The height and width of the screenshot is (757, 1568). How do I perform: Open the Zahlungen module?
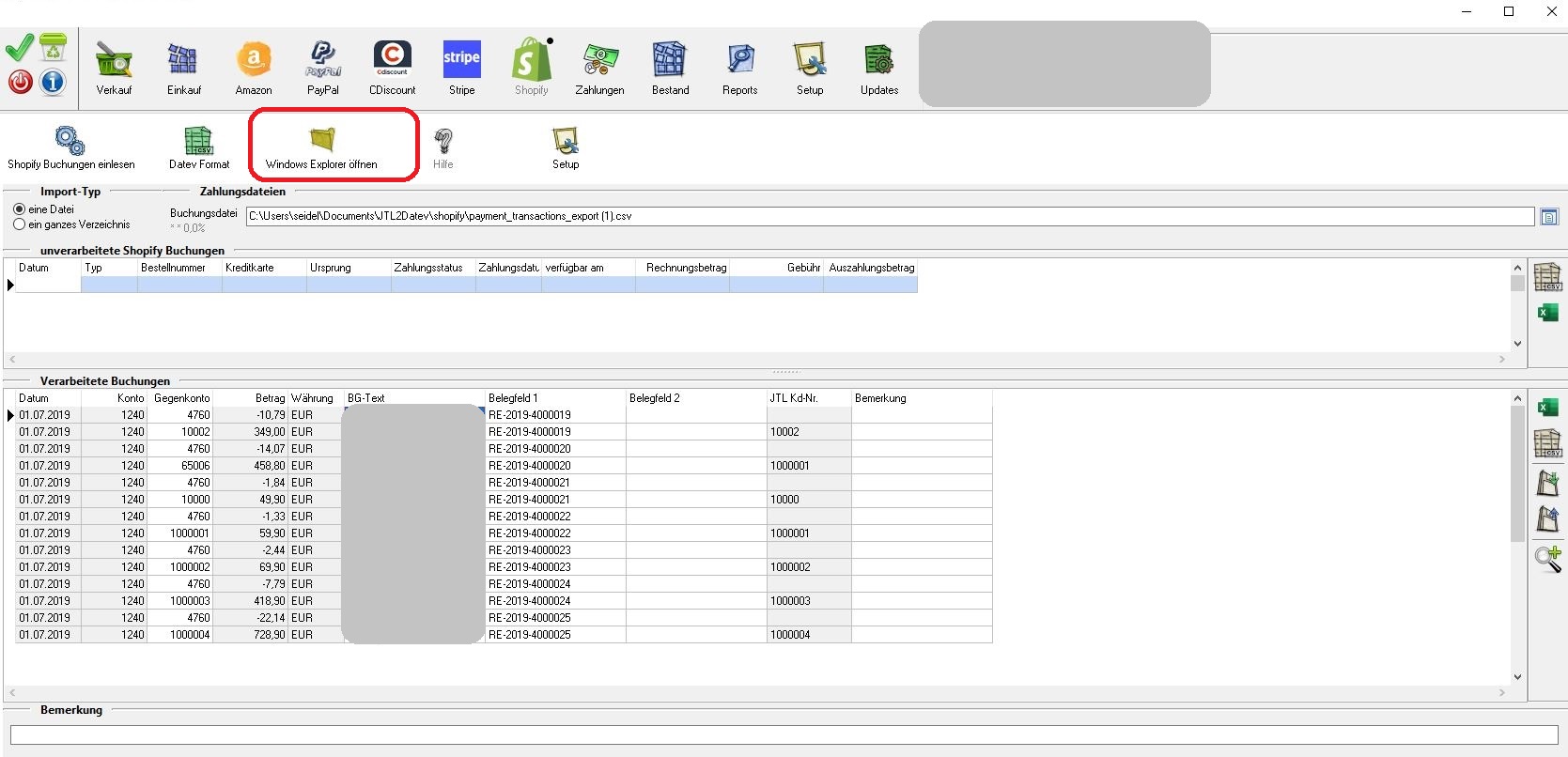pyautogui.click(x=599, y=68)
